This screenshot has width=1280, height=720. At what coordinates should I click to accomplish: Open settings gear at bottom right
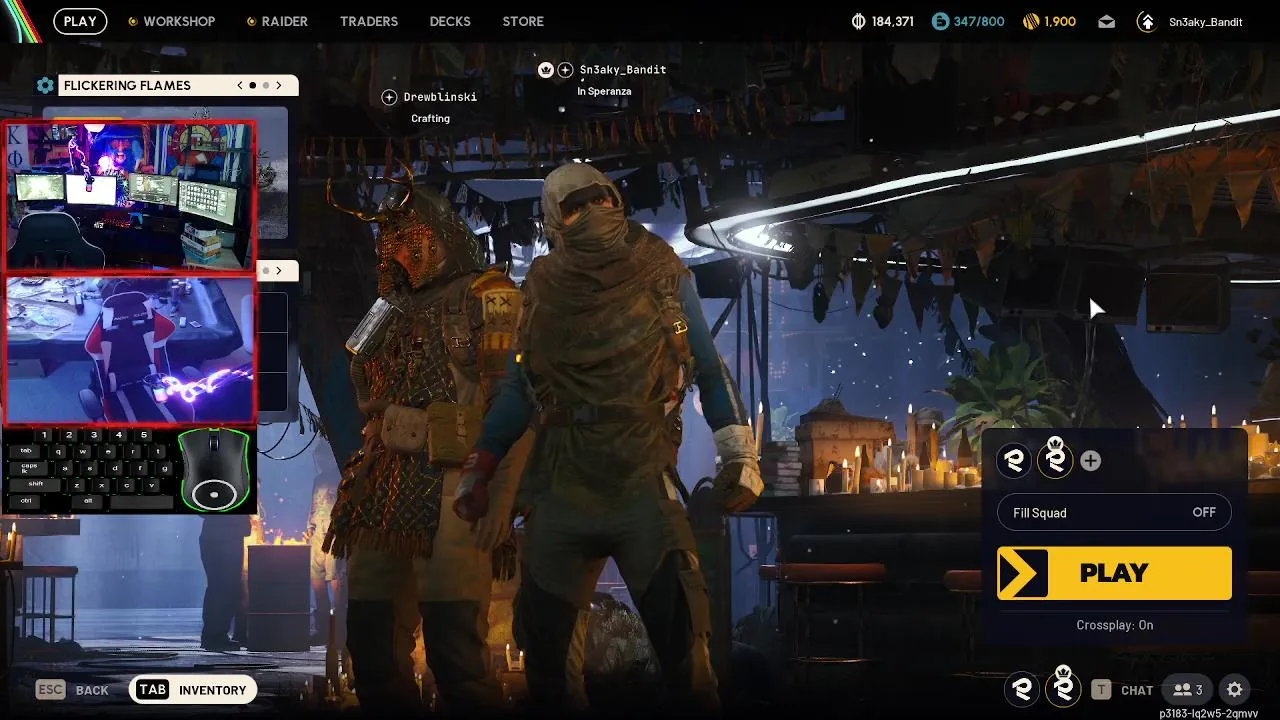(1234, 689)
